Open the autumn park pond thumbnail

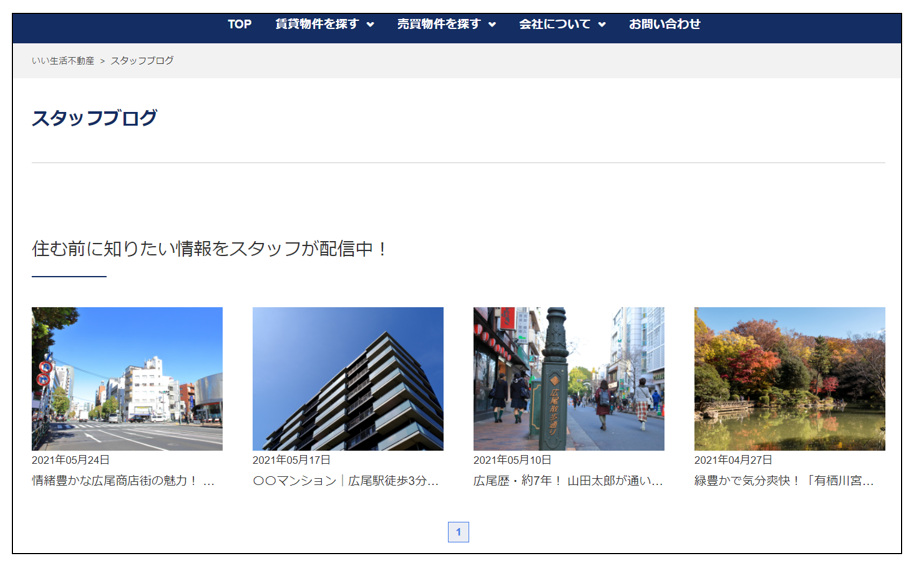pyautogui.click(x=789, y=378)
